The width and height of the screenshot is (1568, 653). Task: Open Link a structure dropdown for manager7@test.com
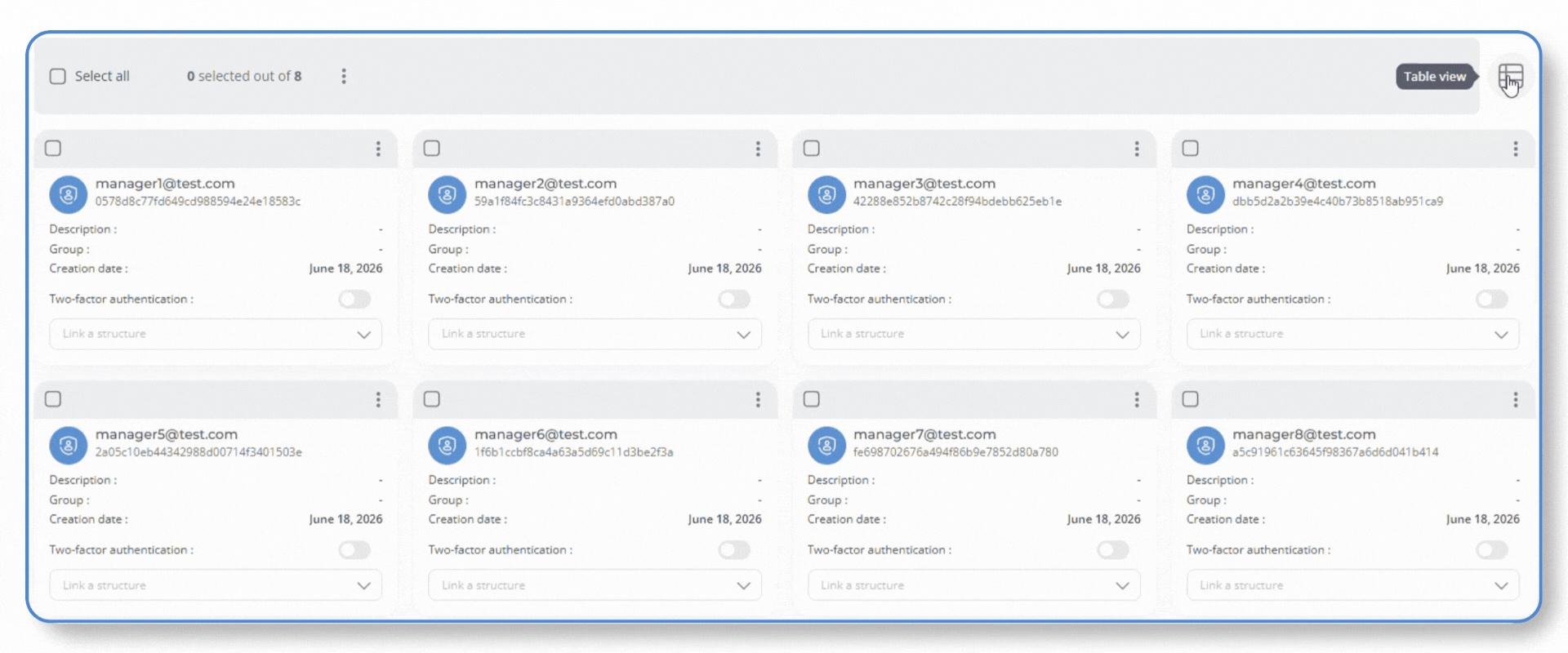974,585
